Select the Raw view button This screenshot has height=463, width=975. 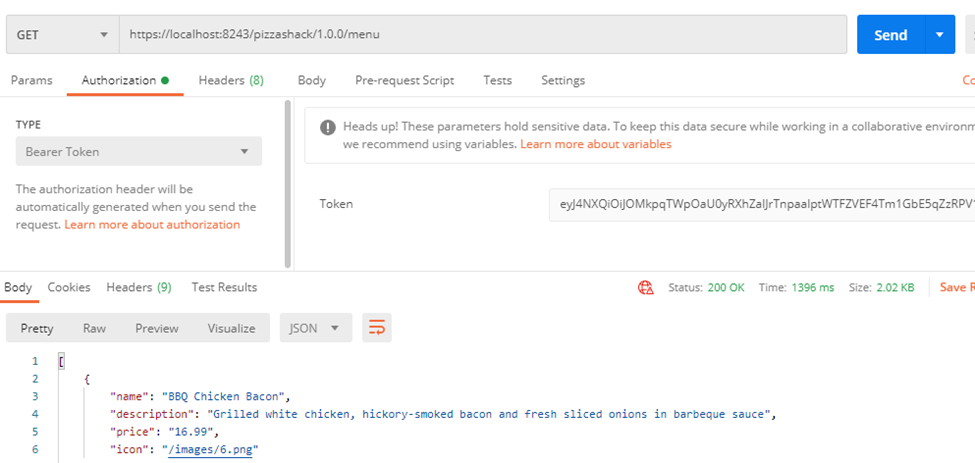tap(95, 328)
